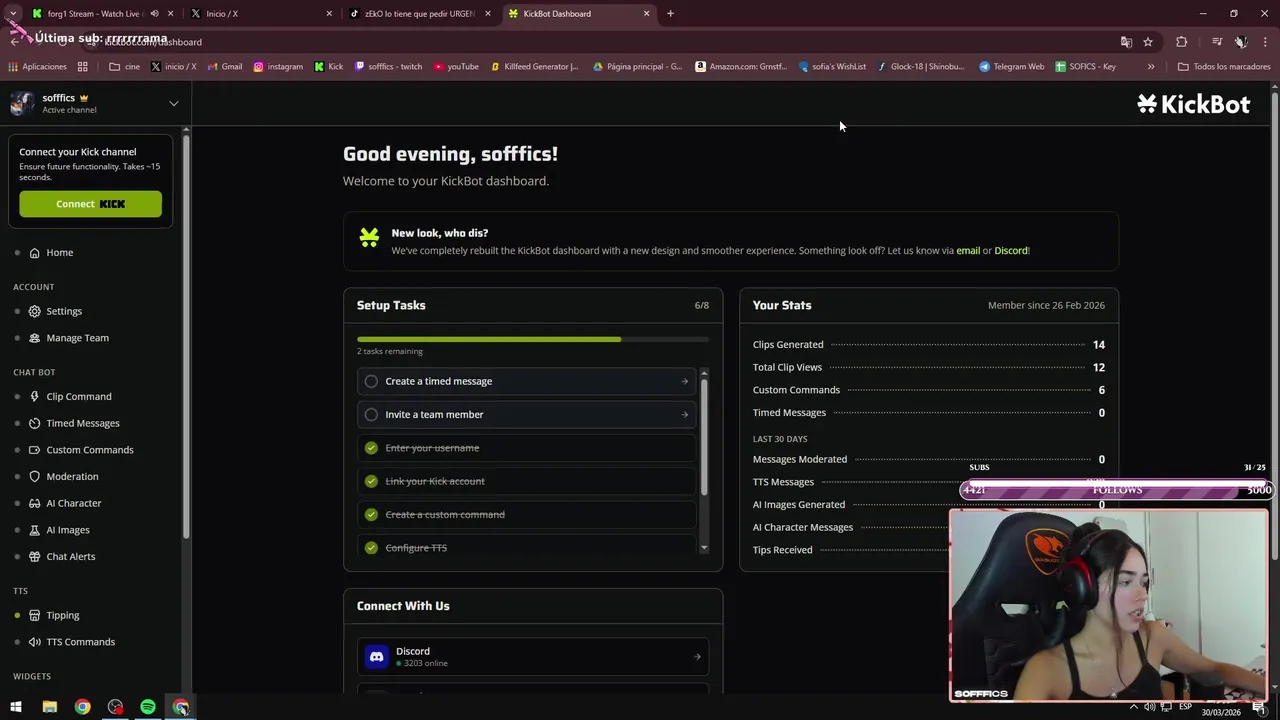Open AI Images page

coord(67,530)
